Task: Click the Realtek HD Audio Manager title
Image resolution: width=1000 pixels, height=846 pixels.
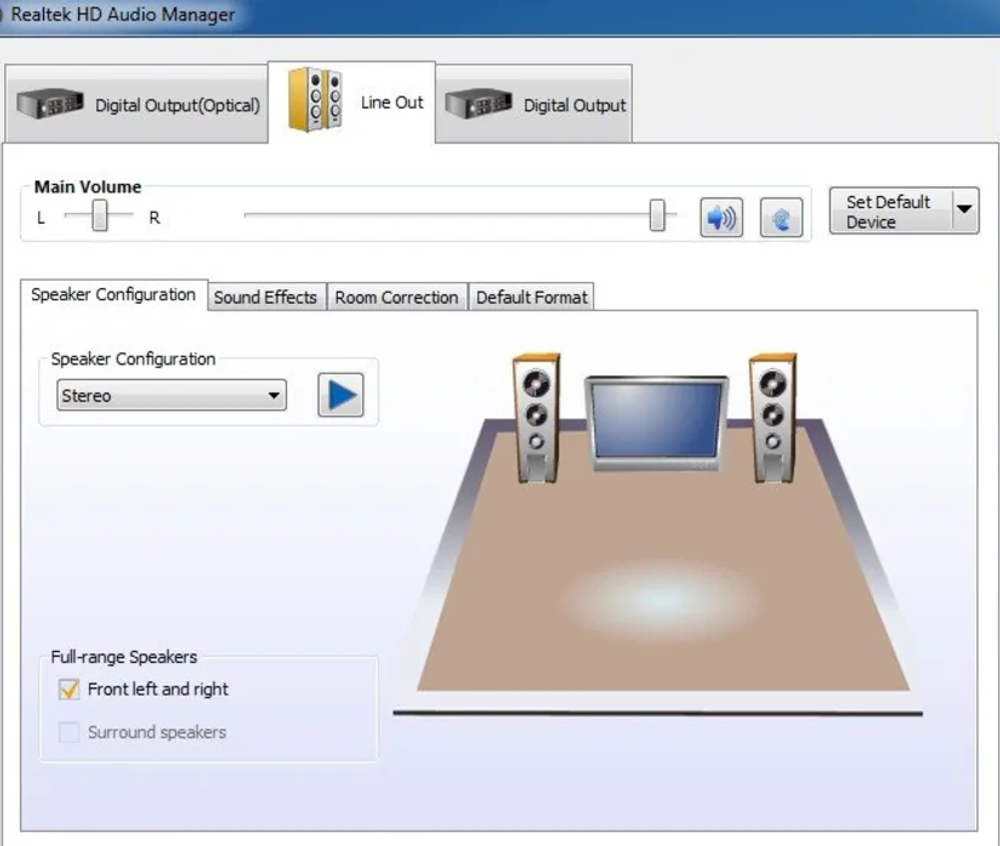Action: [x=122, y=14]
